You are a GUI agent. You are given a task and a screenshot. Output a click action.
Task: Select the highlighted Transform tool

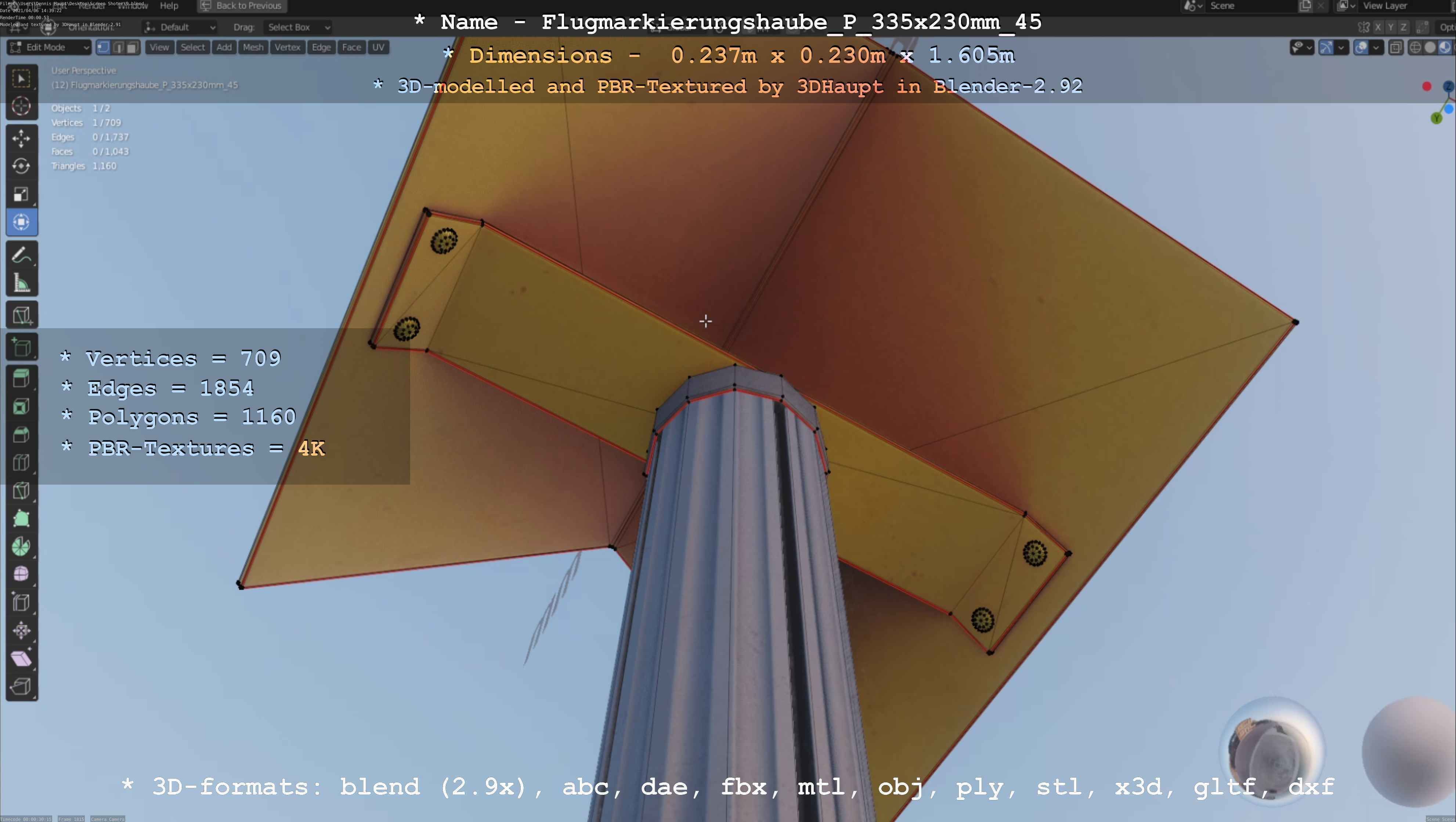tap(21, 222)
